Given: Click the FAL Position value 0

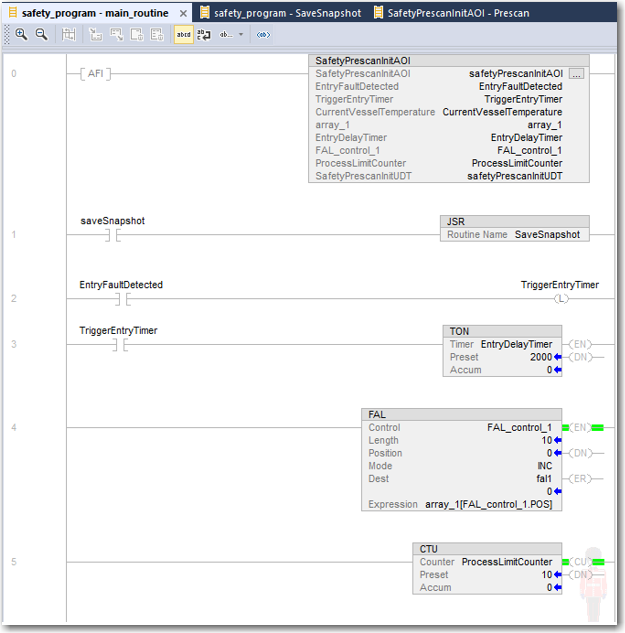Looking at the screenshot, I should coord(549,453).
